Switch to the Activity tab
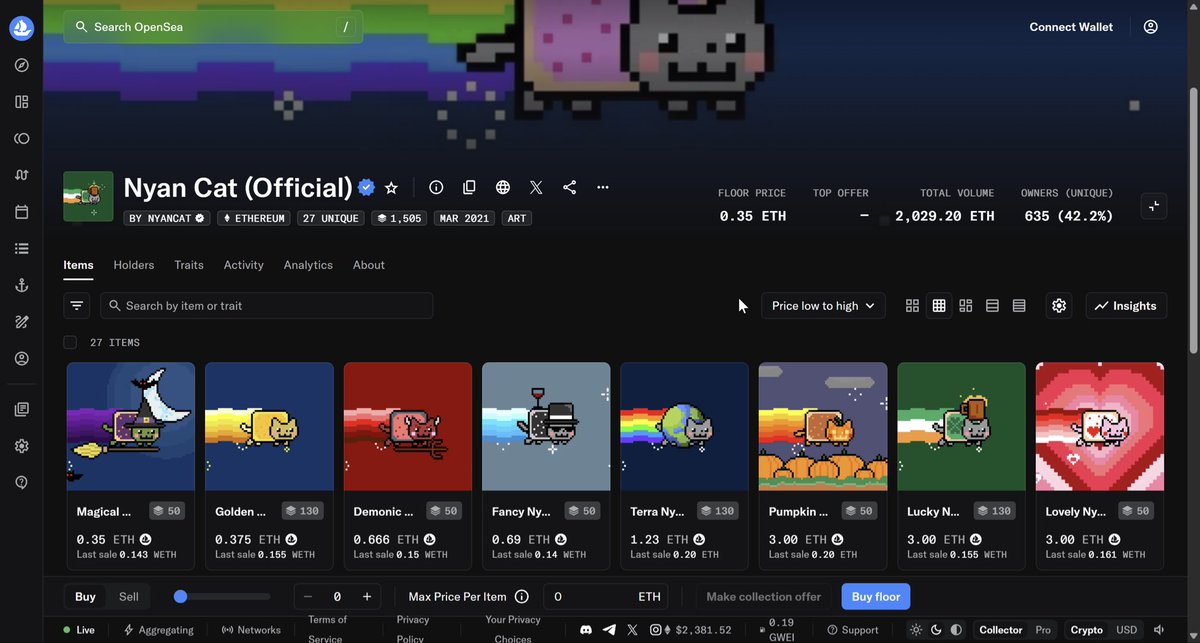 [x=243, y=265]
